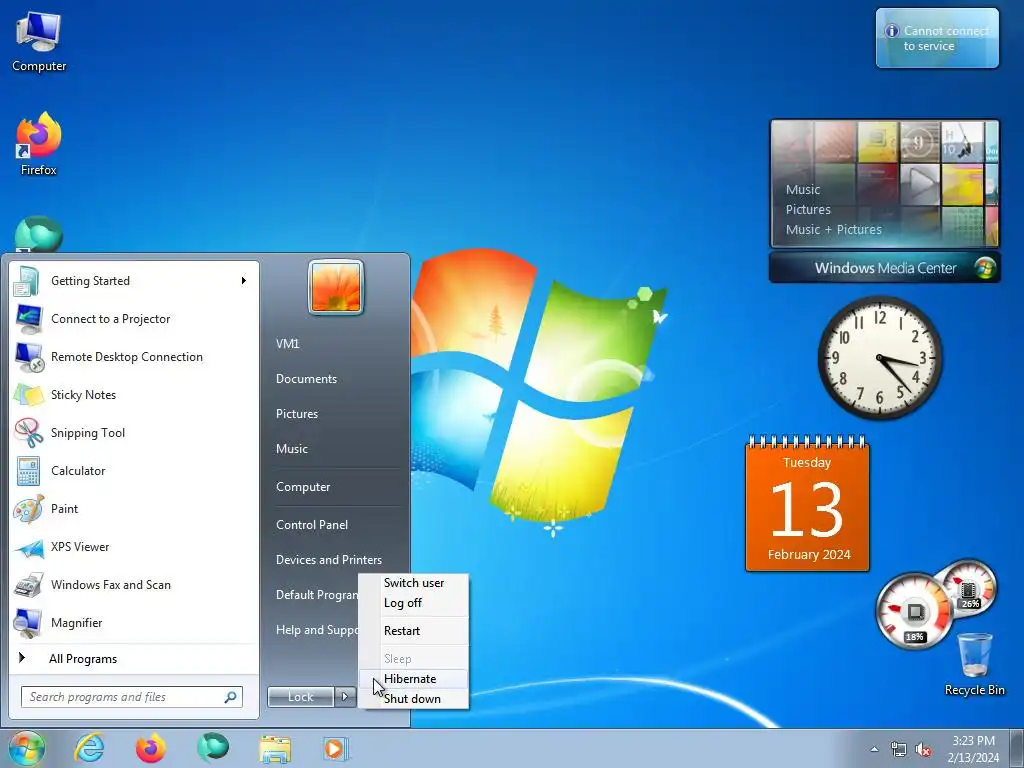Image resolution: width=1024 pixels, height=768 pixels.
Task: Open Windows Media Player from taskbar
Action: (336, 748)
